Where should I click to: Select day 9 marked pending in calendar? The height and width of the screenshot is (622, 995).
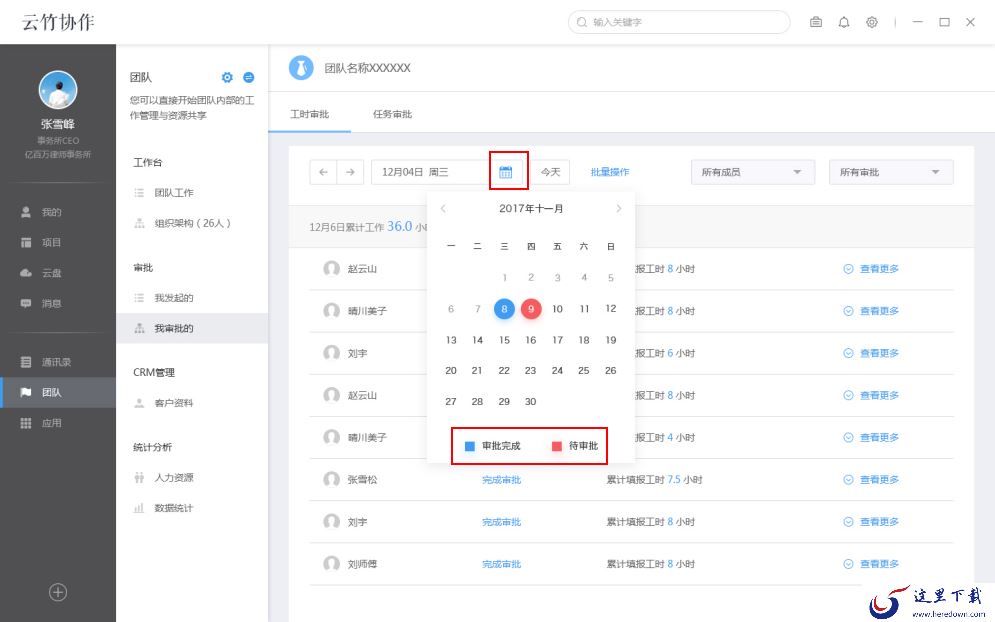(x=531, y=309)
